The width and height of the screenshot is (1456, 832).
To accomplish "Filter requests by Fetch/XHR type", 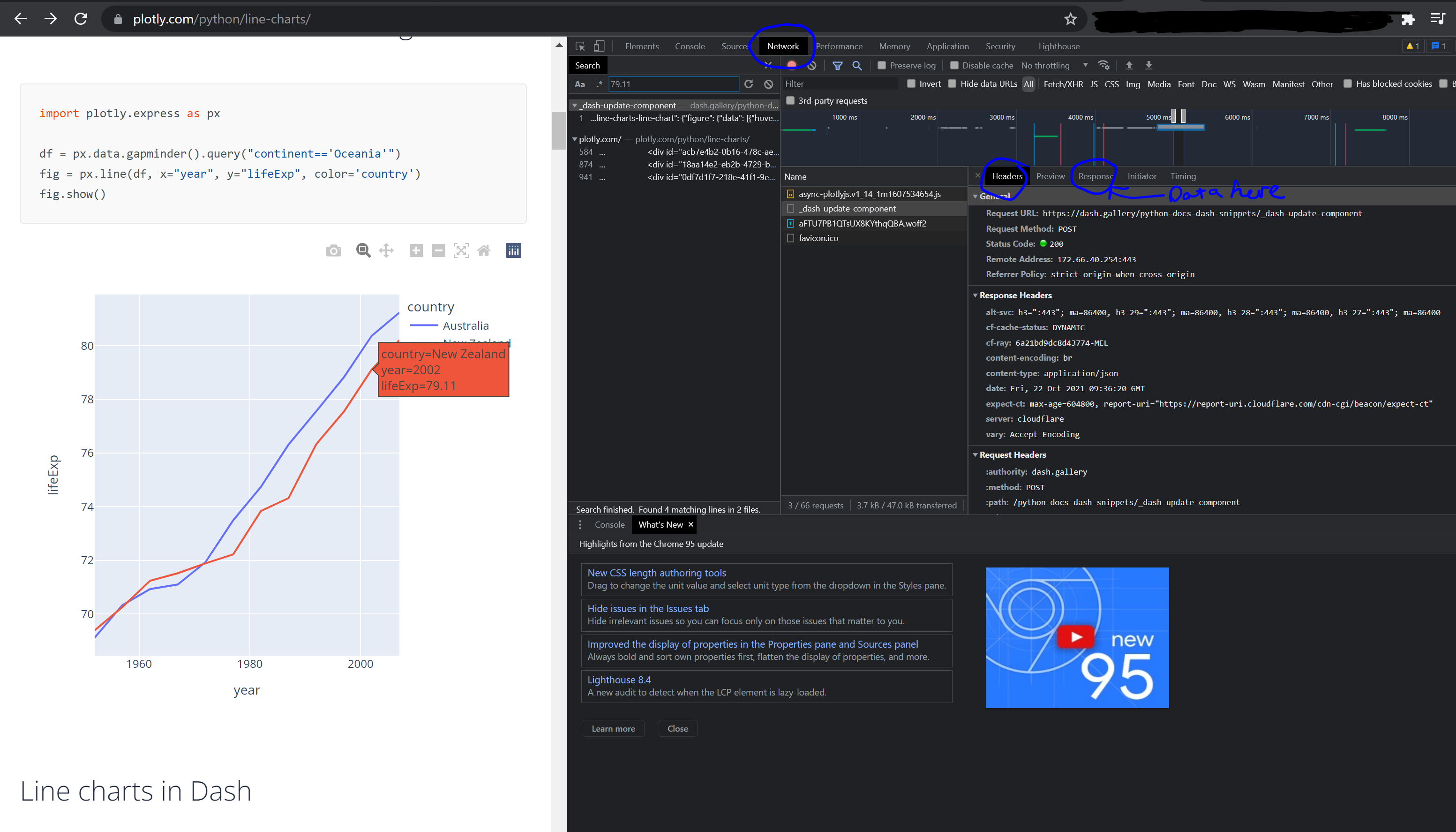I will point(1063,84).
